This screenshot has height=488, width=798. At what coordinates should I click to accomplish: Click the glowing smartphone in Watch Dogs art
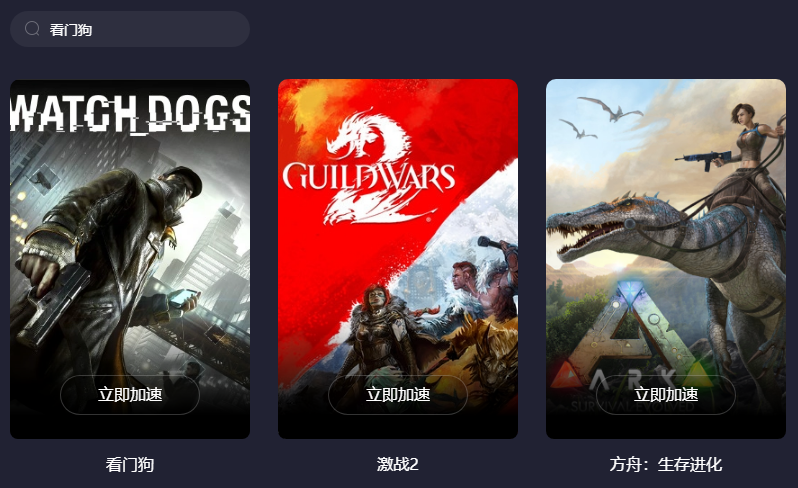tap(183, 298)
